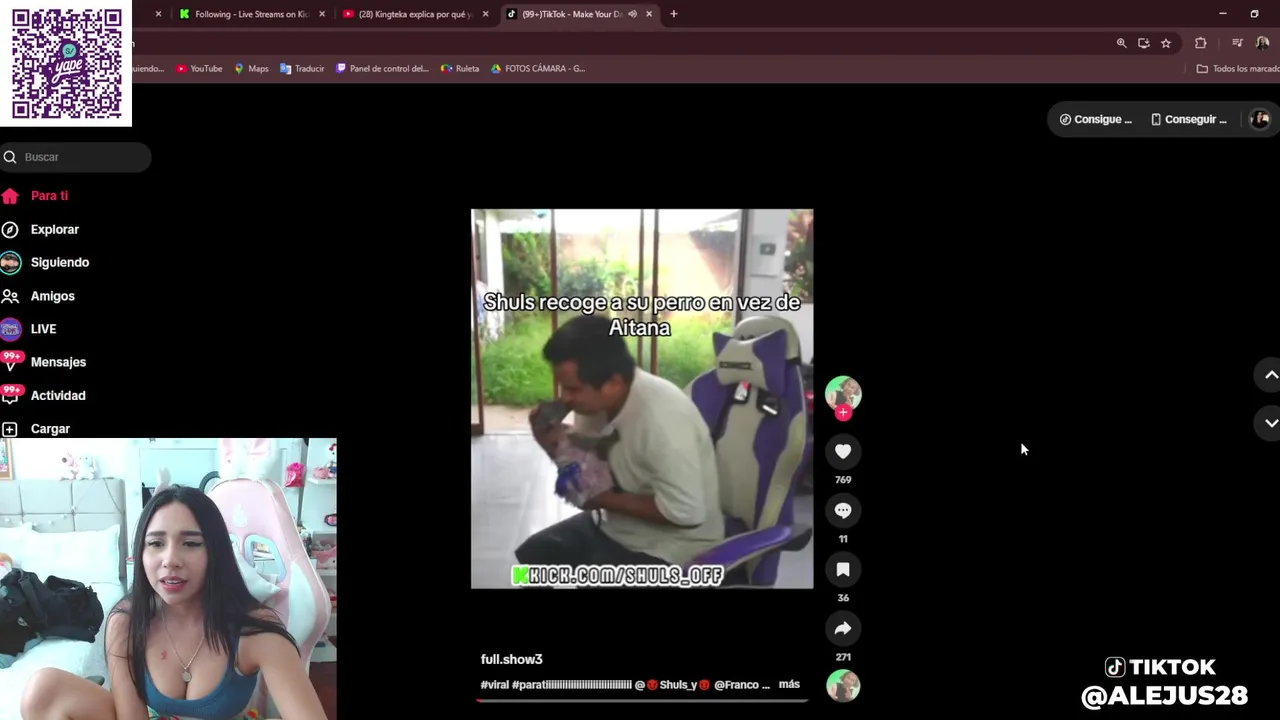Image resolution: width=1280 pixels, height=720 pixels.
Task: Click the Amigos people icon
Action: click(x=10, y=296)
